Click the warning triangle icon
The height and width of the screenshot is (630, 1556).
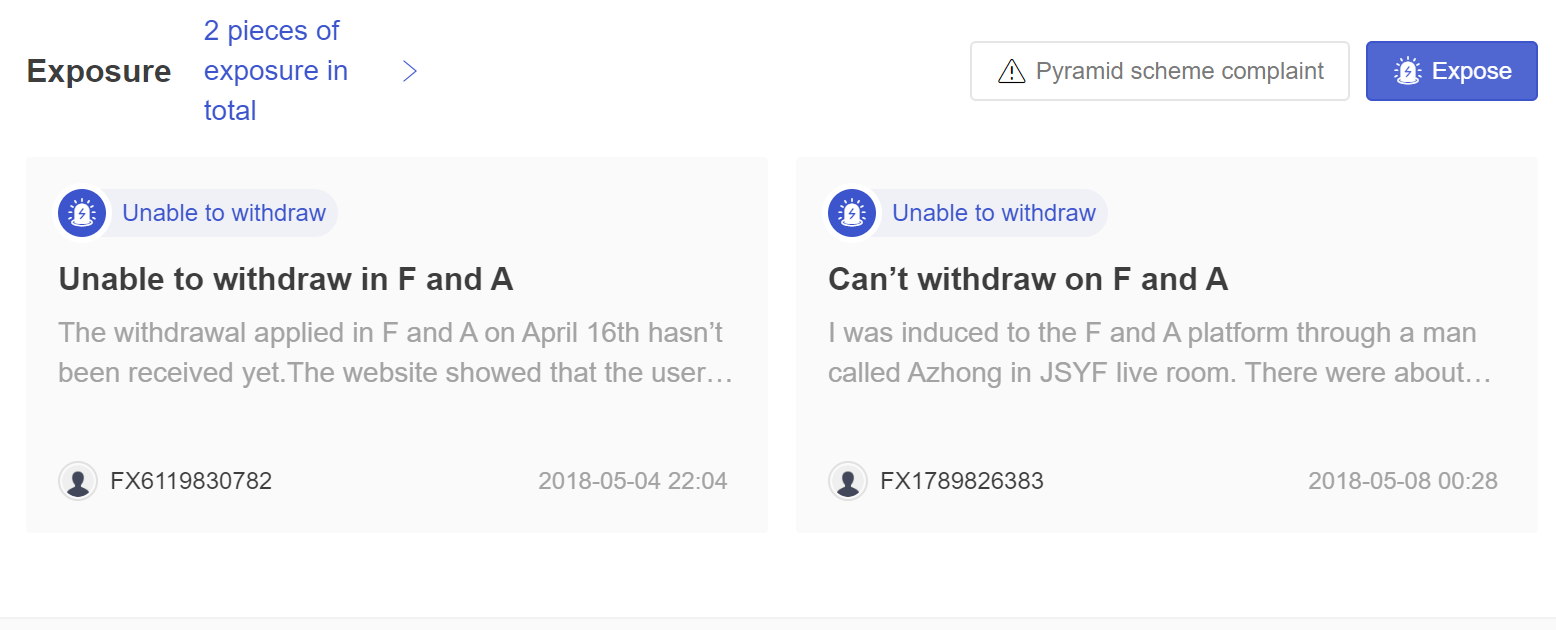click(1011, 72)
